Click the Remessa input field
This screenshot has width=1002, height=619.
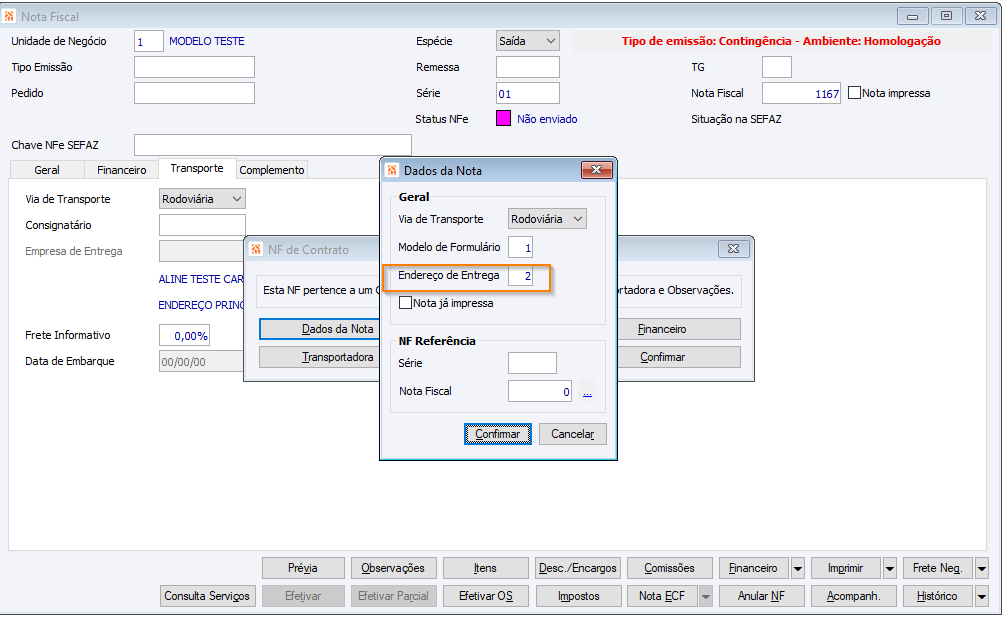(x=528, y=67)
